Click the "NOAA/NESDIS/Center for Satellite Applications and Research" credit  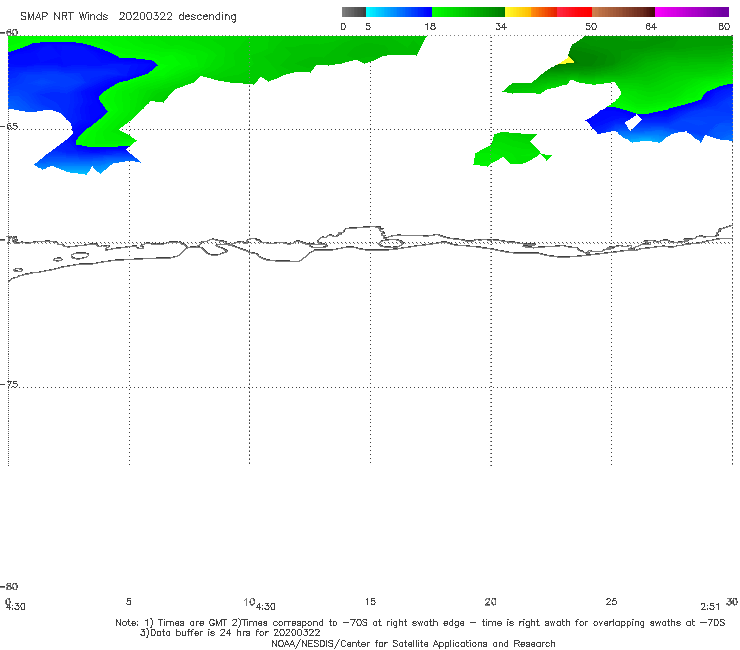[x=413, y=644]
